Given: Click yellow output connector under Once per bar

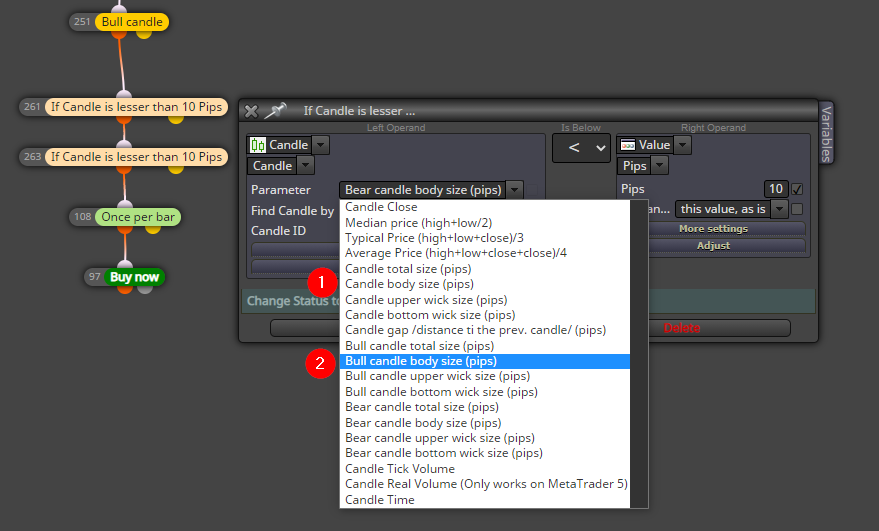Looking at the screenshot, I should point(153,229).
